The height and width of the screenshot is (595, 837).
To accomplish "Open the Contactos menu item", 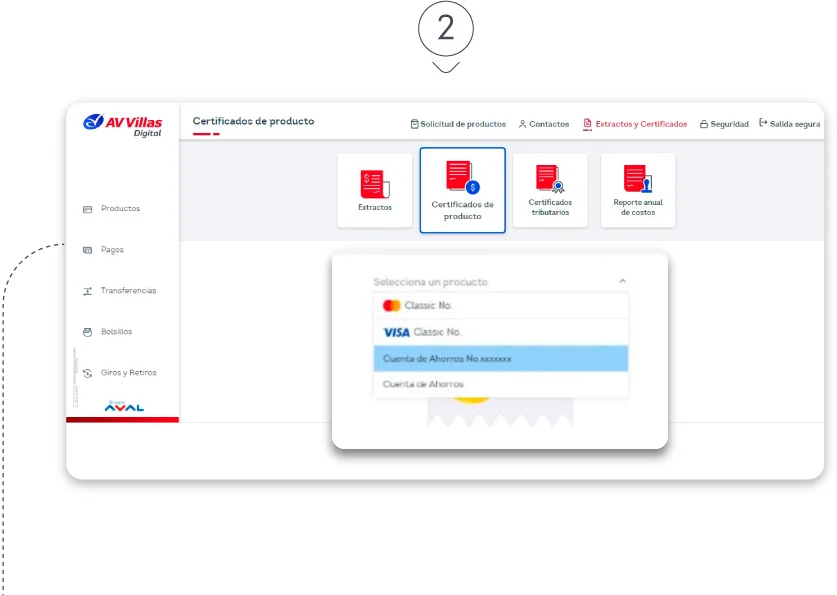I will click(x=543, y=124).
